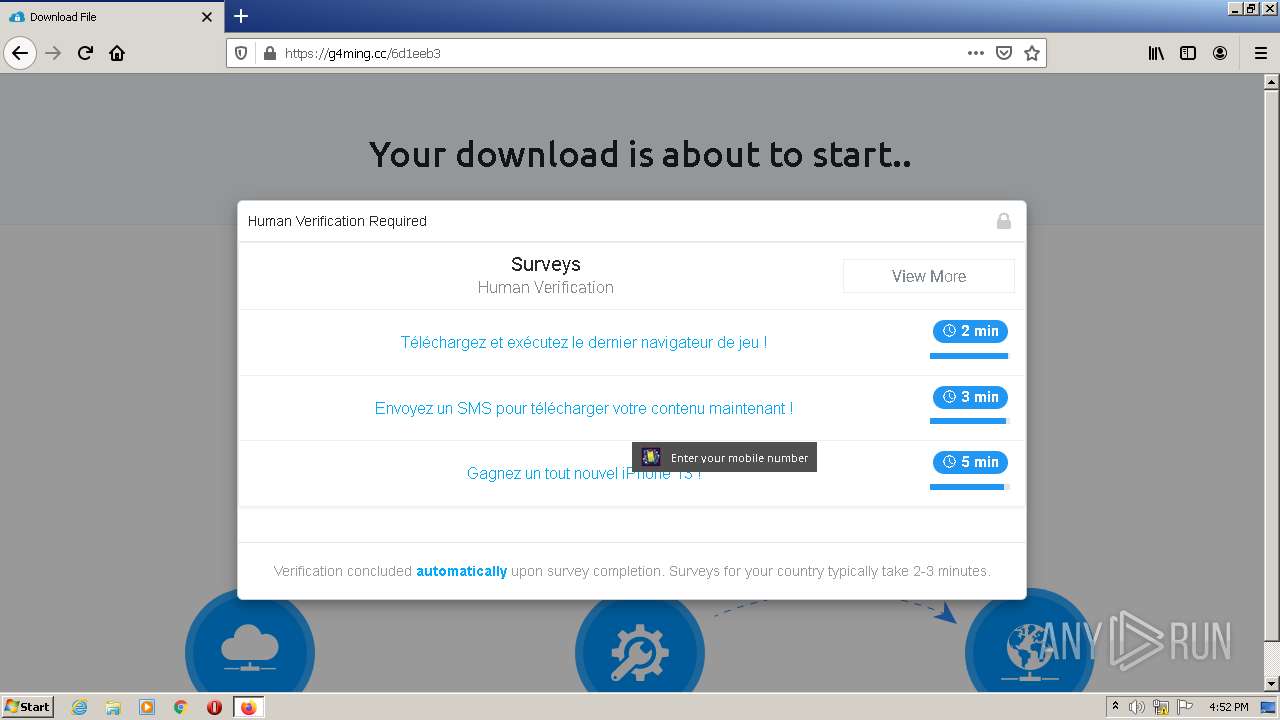Open the volume control in tray
Screen dimensions: 1280x720
pyautogui.click(x=1137, y=707)
